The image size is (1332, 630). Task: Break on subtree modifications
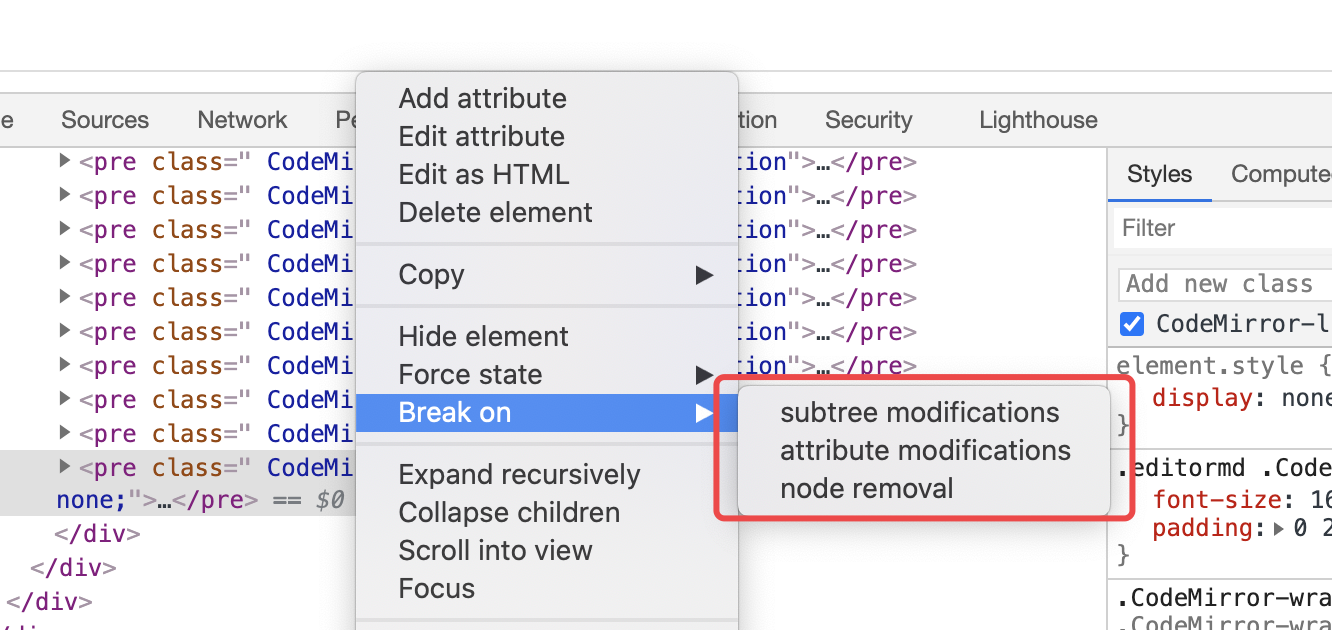coord(919,413)
